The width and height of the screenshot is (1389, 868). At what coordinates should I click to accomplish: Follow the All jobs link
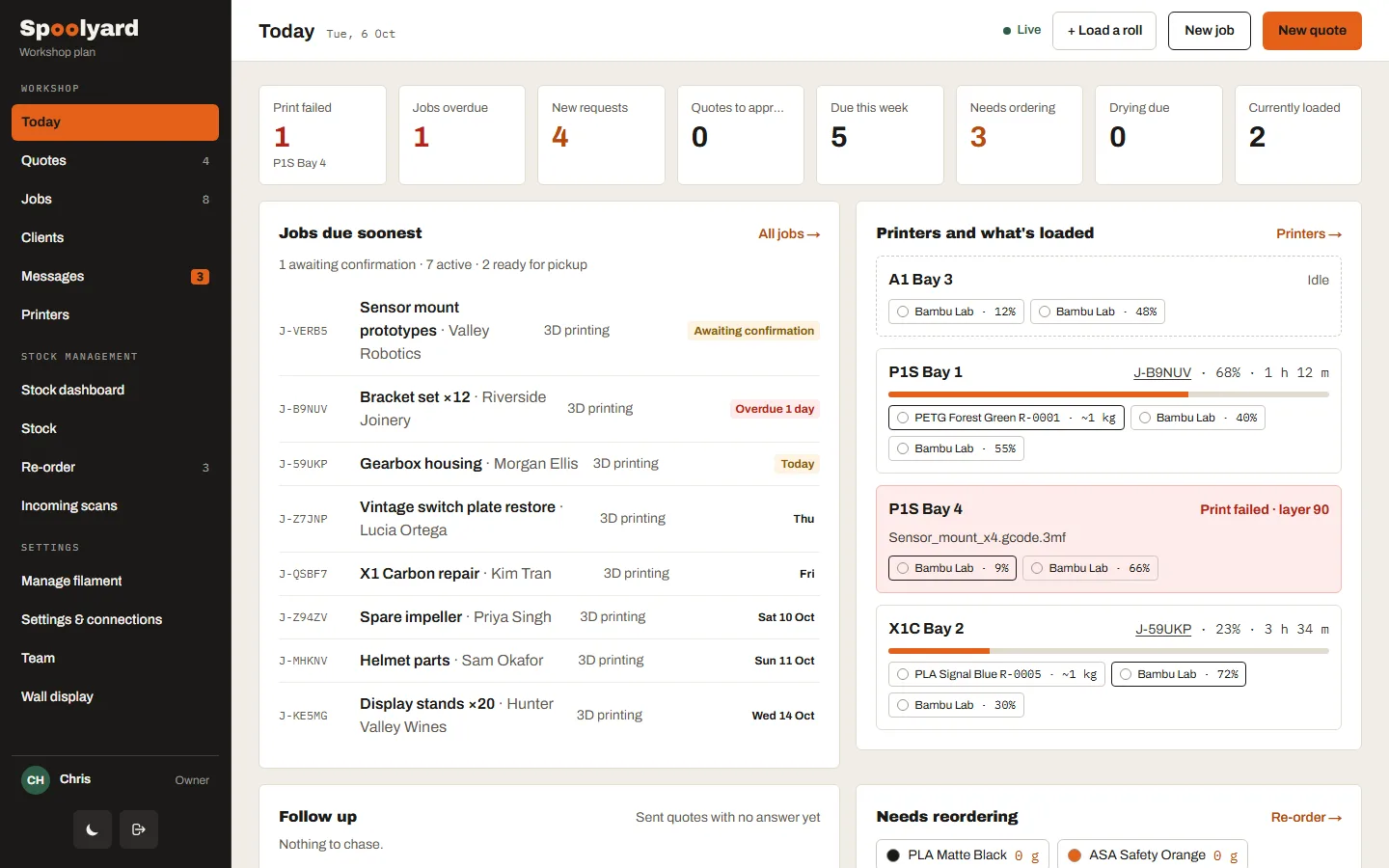(789, 234)
